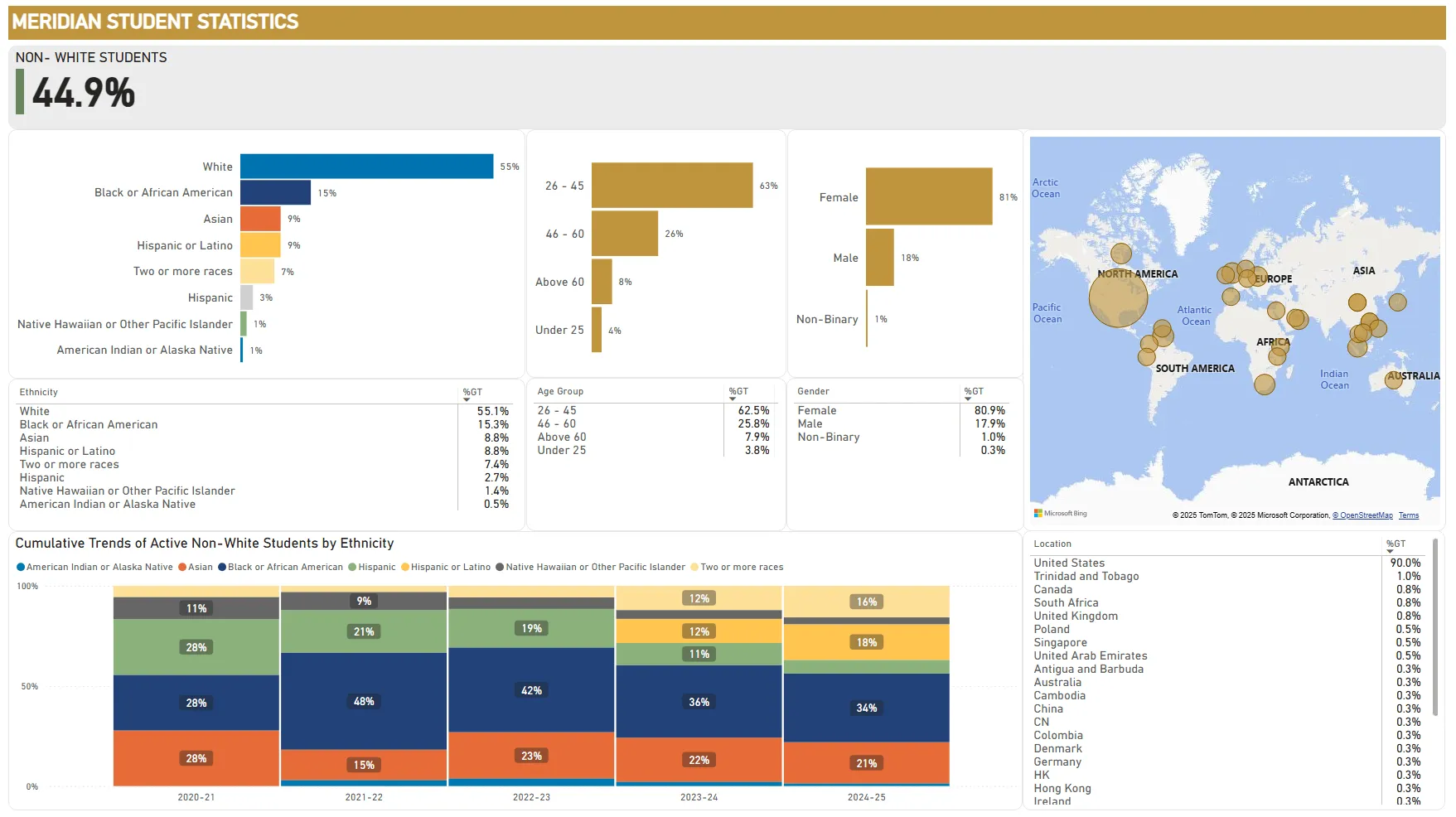
Task: Select the Black or African American legend marker
Action: point(222,568)
